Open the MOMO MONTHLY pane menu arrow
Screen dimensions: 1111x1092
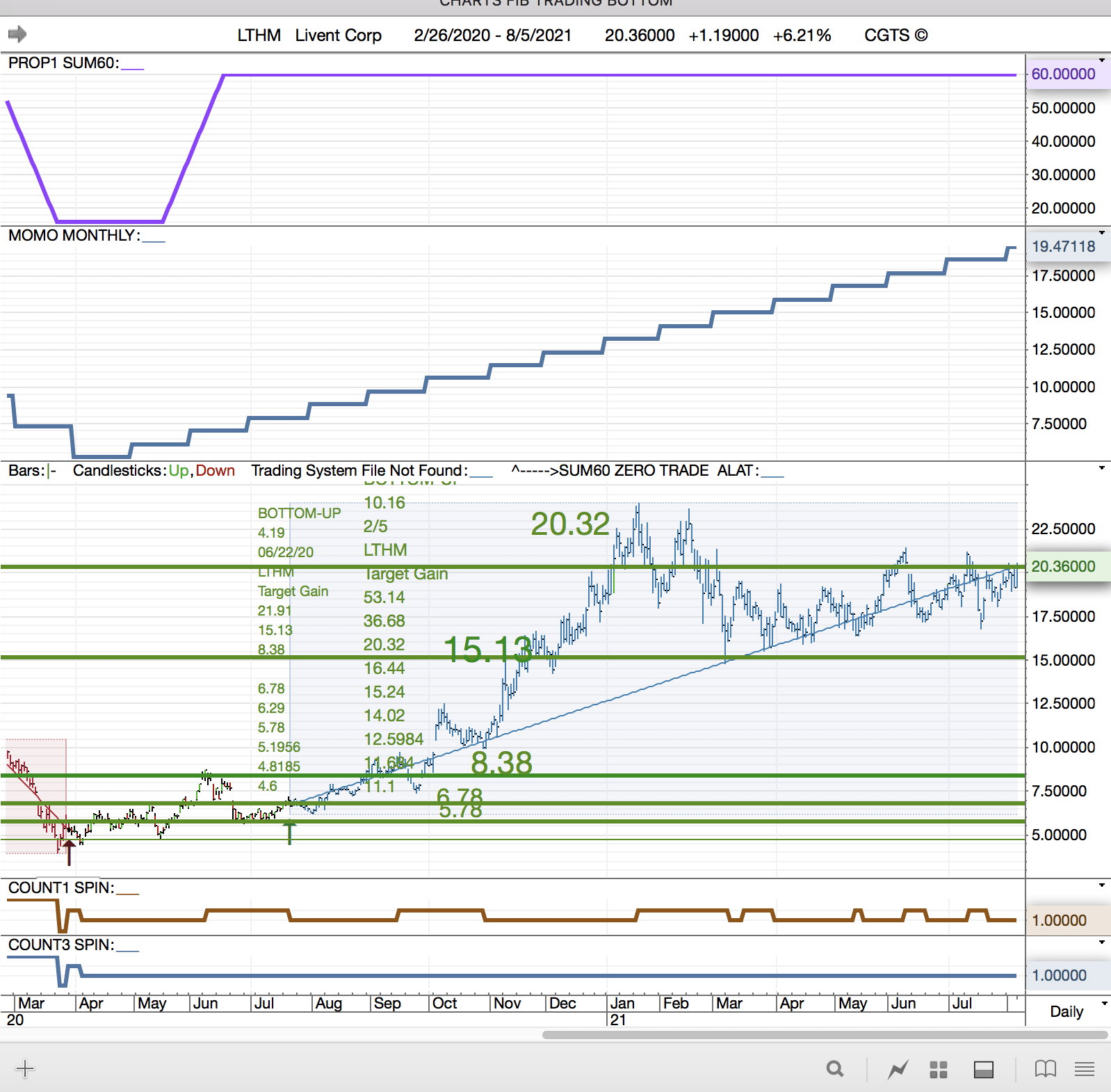(x=1102, y=233)
